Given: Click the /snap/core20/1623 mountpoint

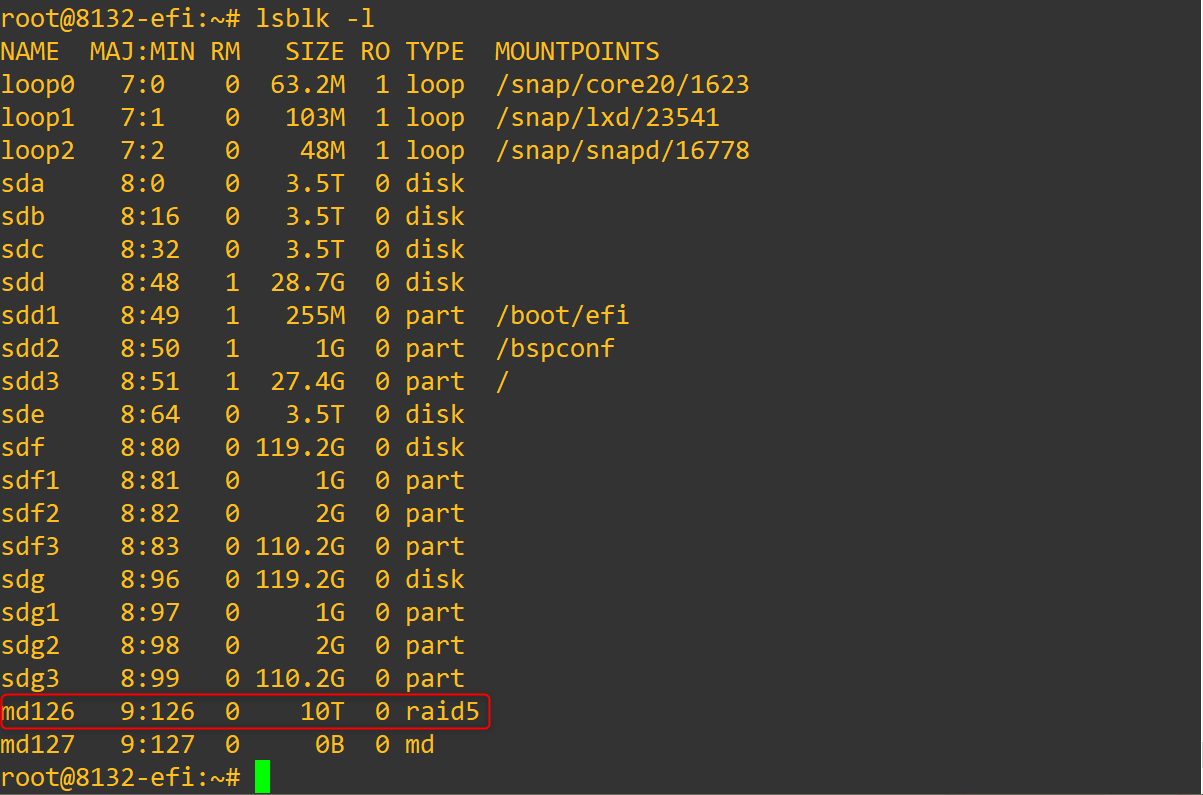Looking at the screenshot, I should [622, 85].
